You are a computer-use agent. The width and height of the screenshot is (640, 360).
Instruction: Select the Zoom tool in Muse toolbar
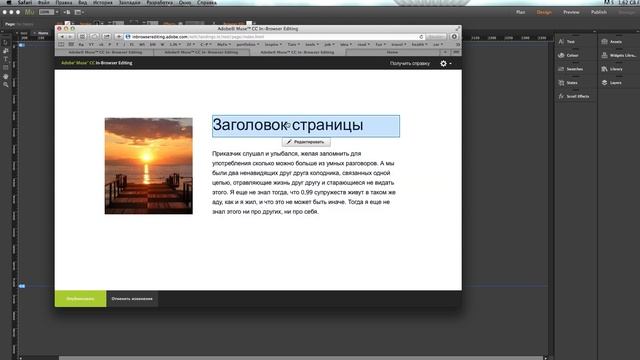(x=5, y=85)
